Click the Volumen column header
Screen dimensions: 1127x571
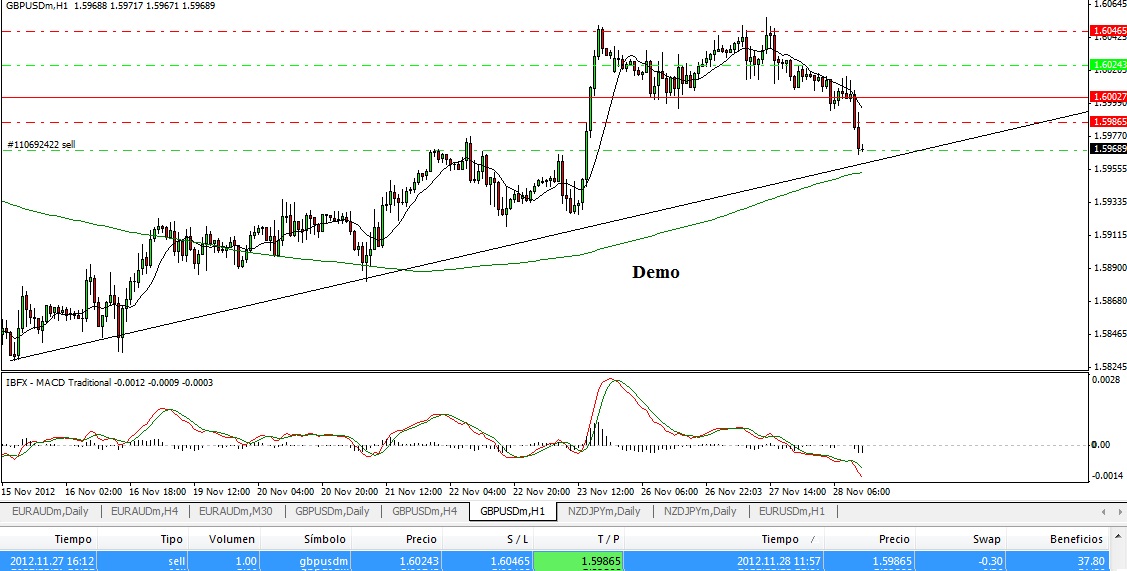pyautogui.click(x=232, y=539)
